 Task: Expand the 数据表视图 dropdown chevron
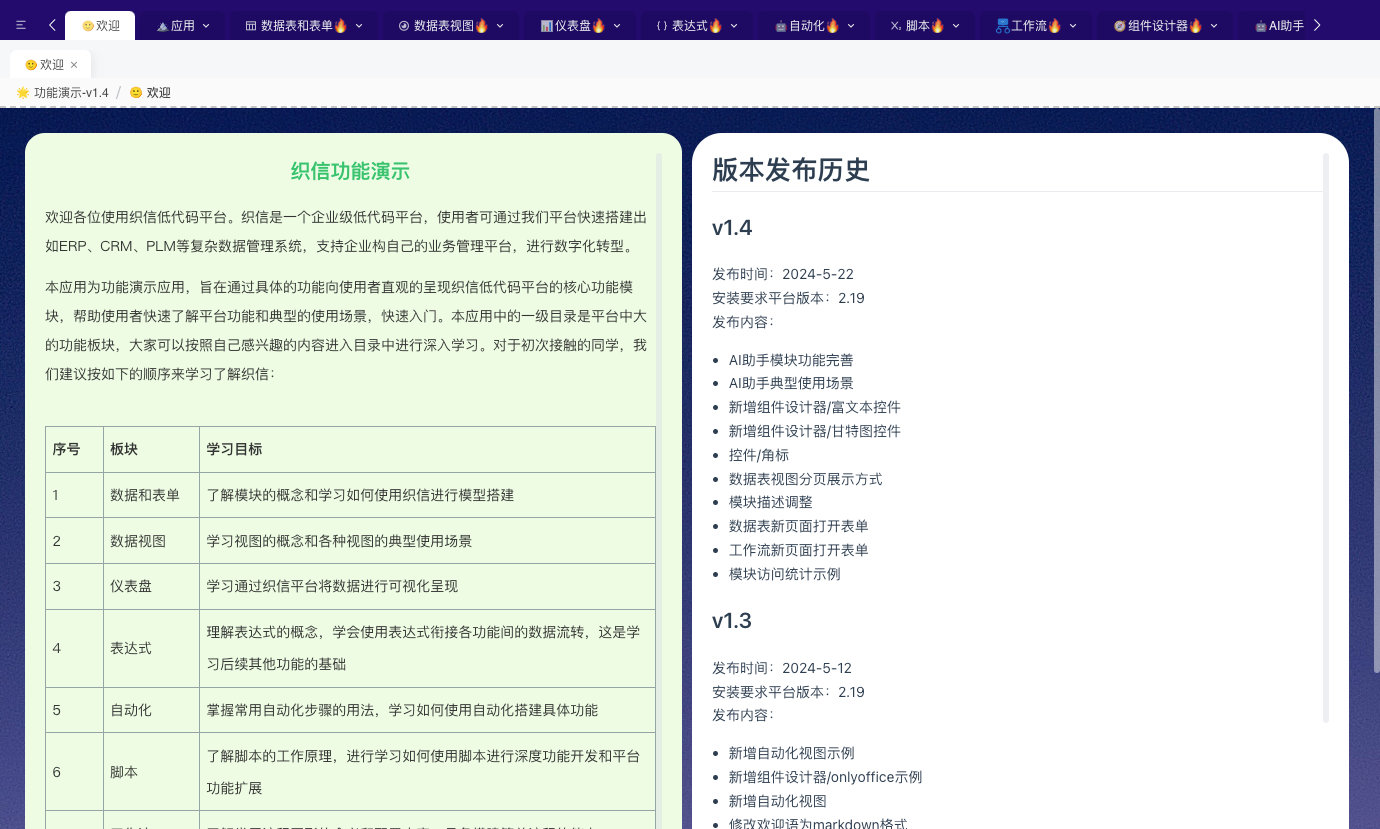[x=500, y=26]
